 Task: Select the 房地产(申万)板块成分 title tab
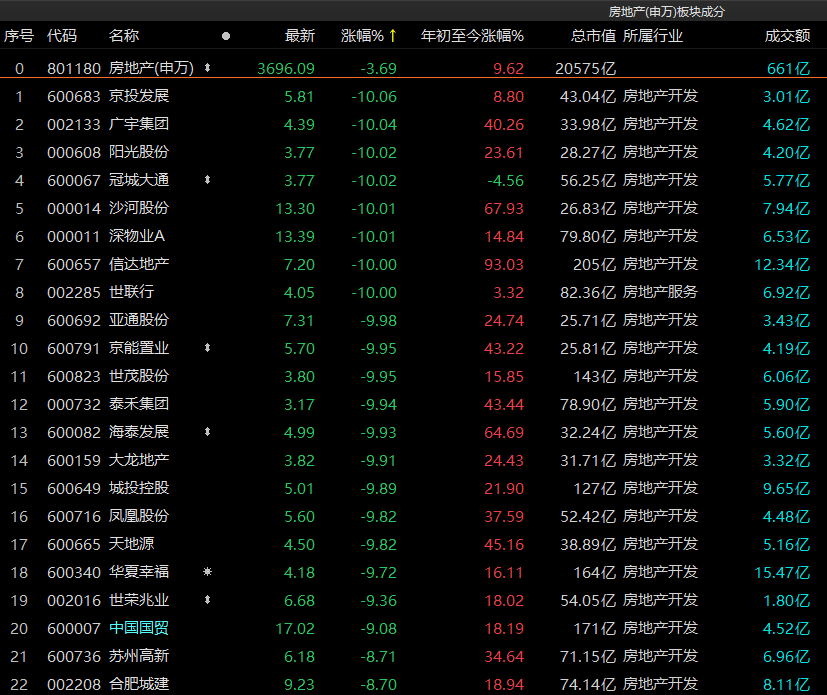pyautogui.click(x=666, y=12)
